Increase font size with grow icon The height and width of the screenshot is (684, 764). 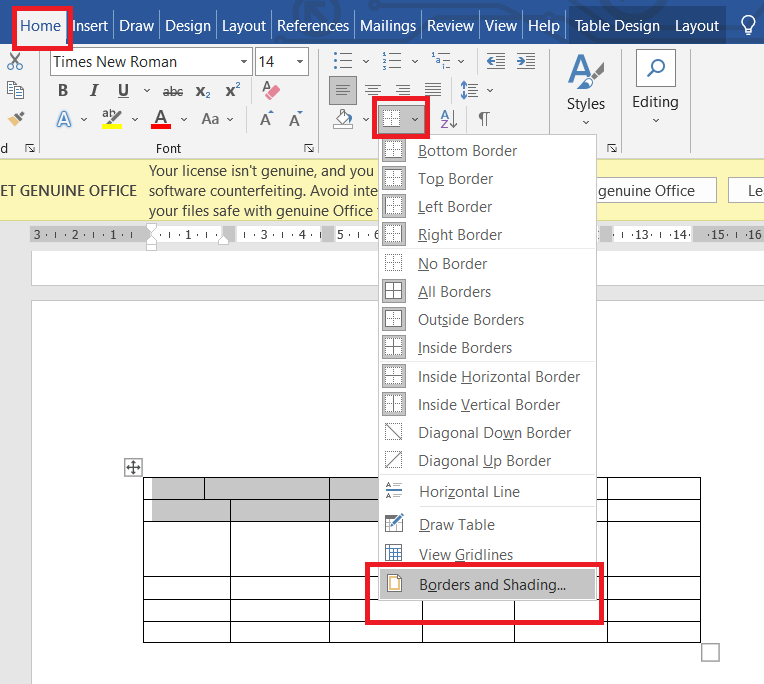(267, 119)
